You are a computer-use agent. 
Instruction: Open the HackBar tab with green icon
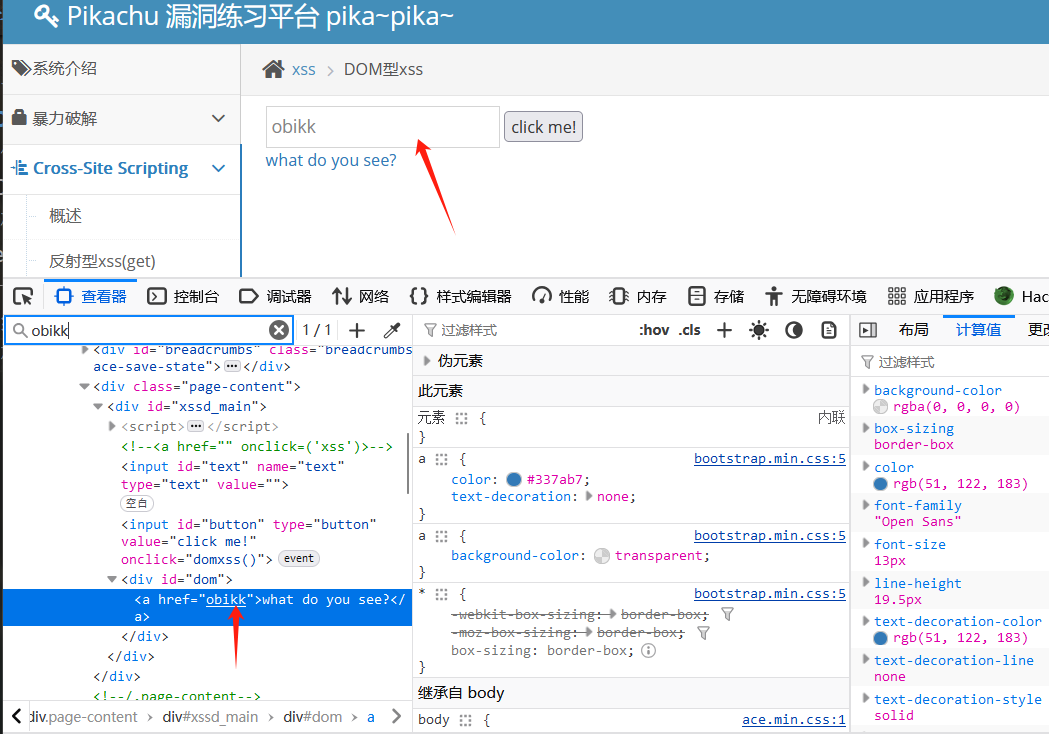1021,296
